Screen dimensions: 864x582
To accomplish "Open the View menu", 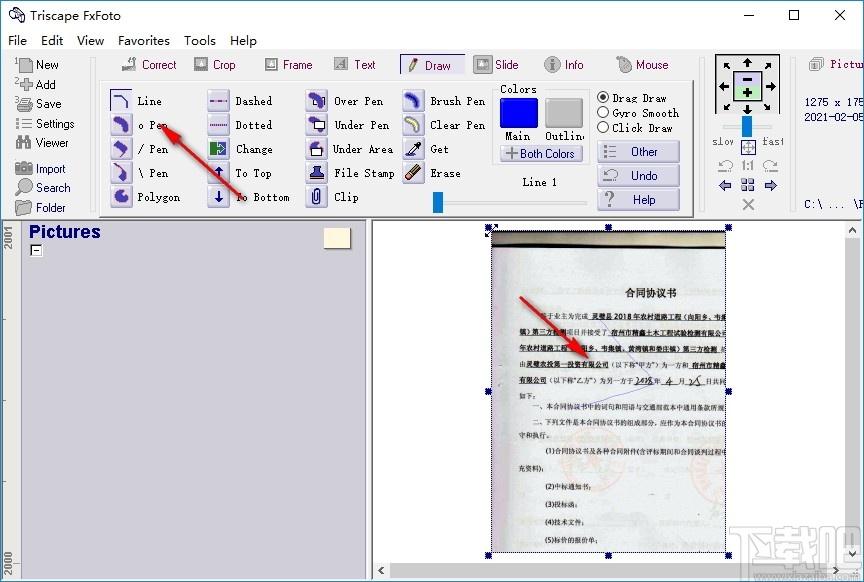I will (90, 41).
